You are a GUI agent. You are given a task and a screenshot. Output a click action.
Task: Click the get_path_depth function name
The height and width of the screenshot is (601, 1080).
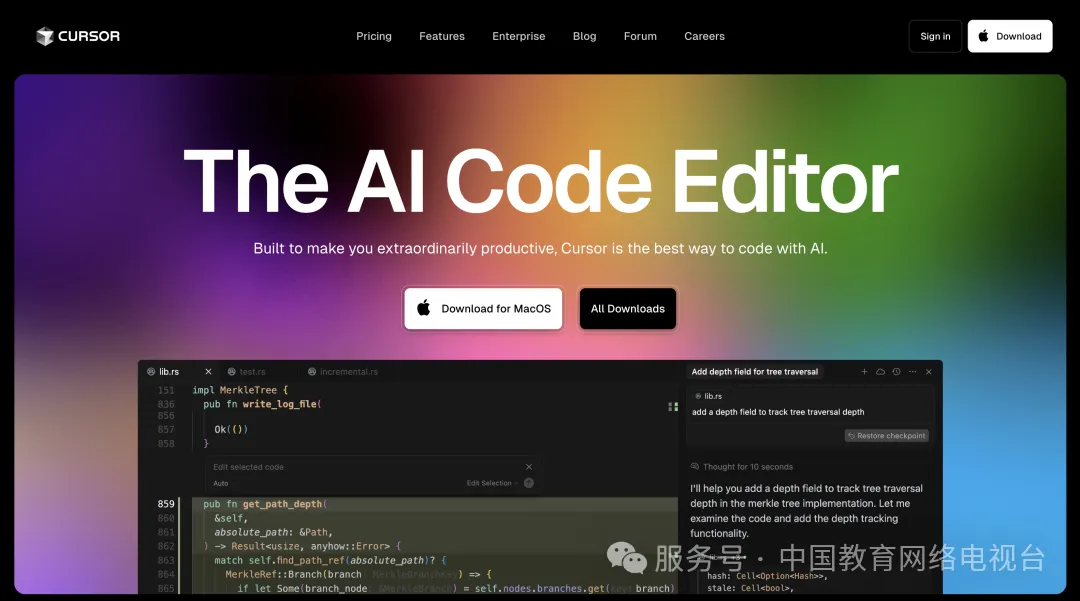pyautogui.click(x=282, y=504)
